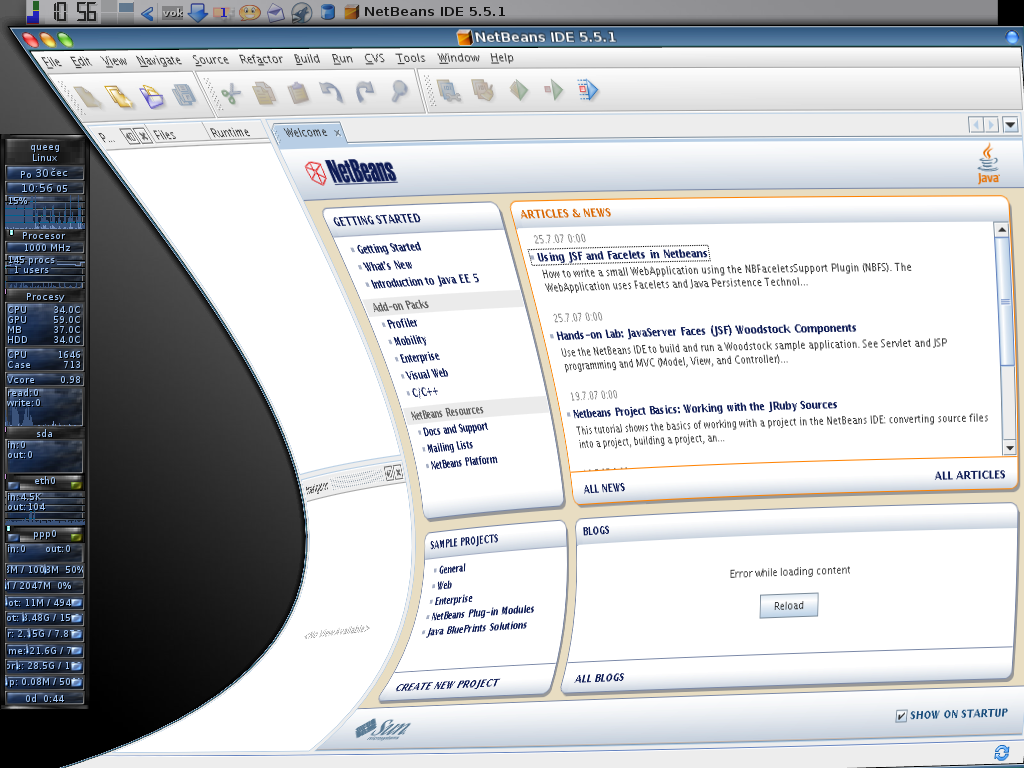Viewport: 1024px width, 768px height.
Task: Switch to the Runtime tab
Action: coord(230,132)
